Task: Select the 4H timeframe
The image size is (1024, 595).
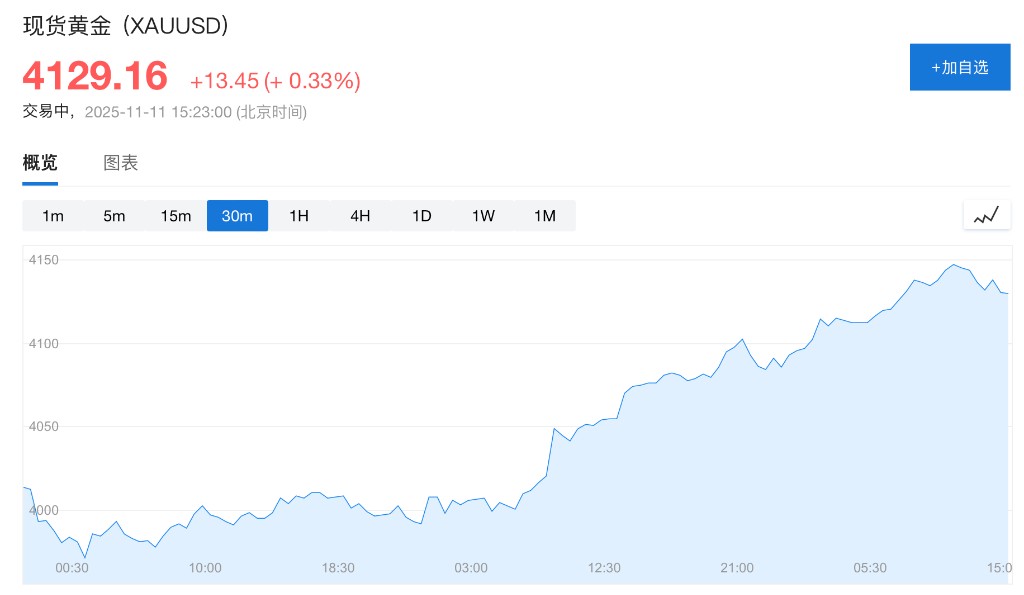Action: pos(360,216)
